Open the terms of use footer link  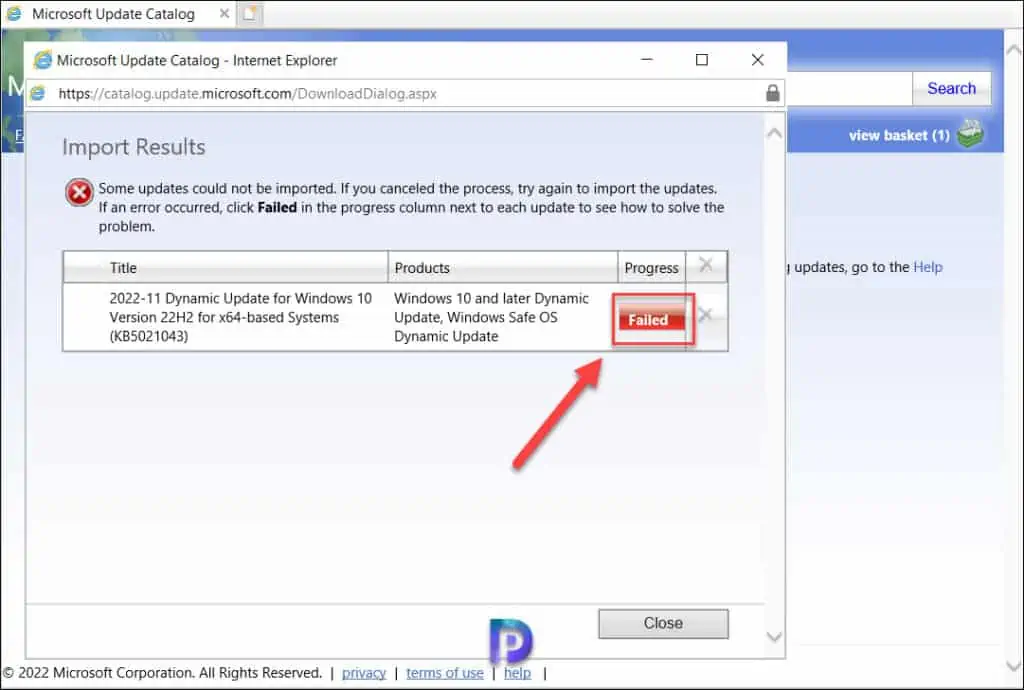point(445,673)
